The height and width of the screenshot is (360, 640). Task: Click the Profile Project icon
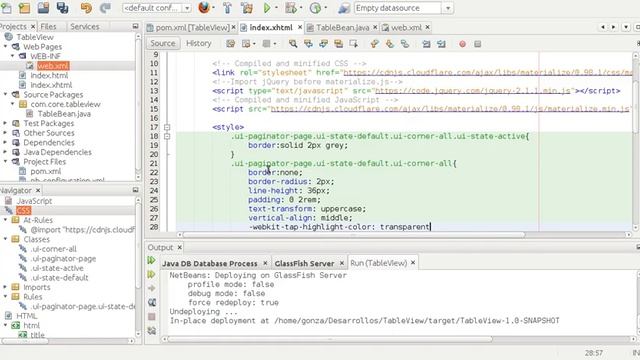point(315,8)
